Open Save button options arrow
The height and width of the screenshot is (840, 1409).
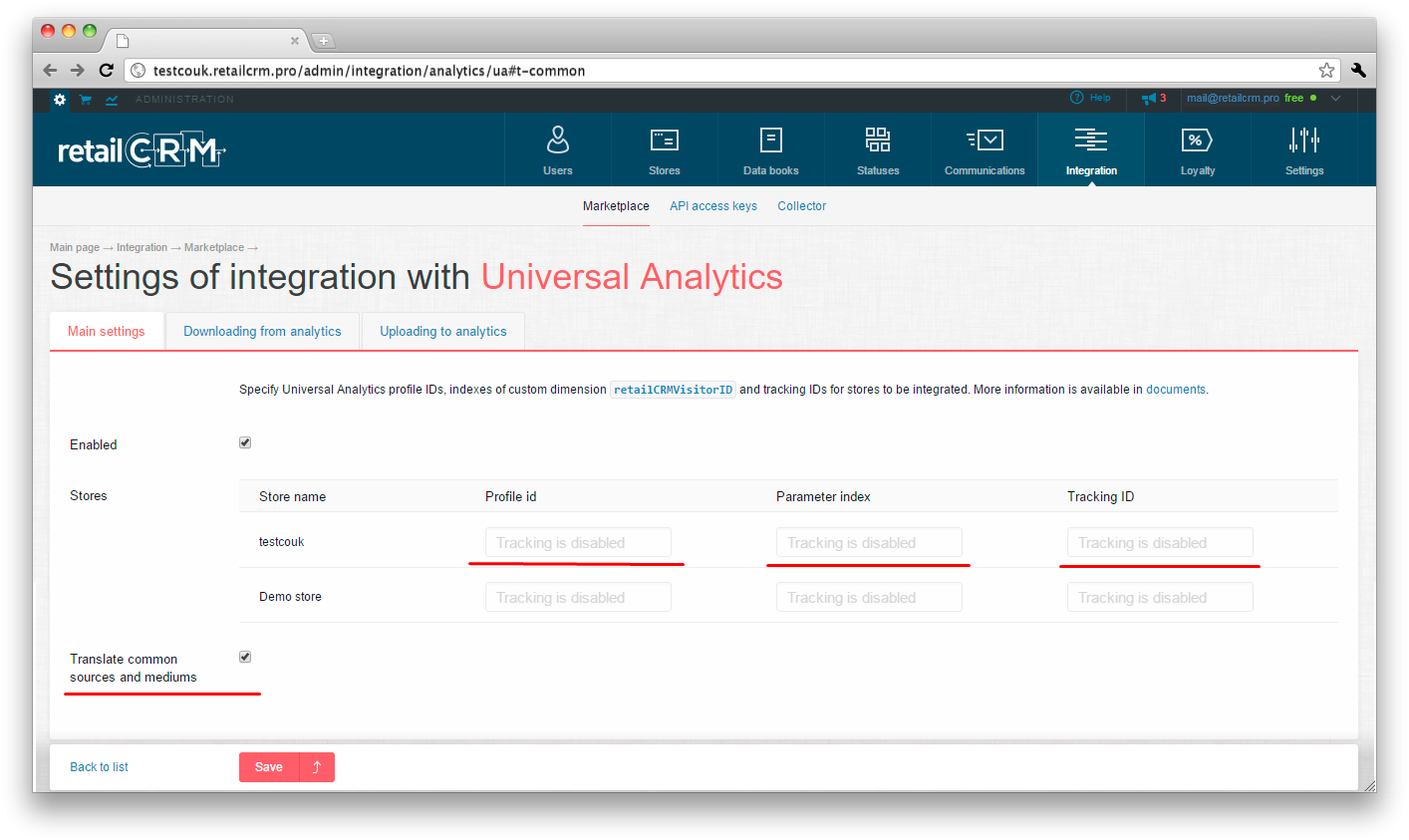click(317, 767)
